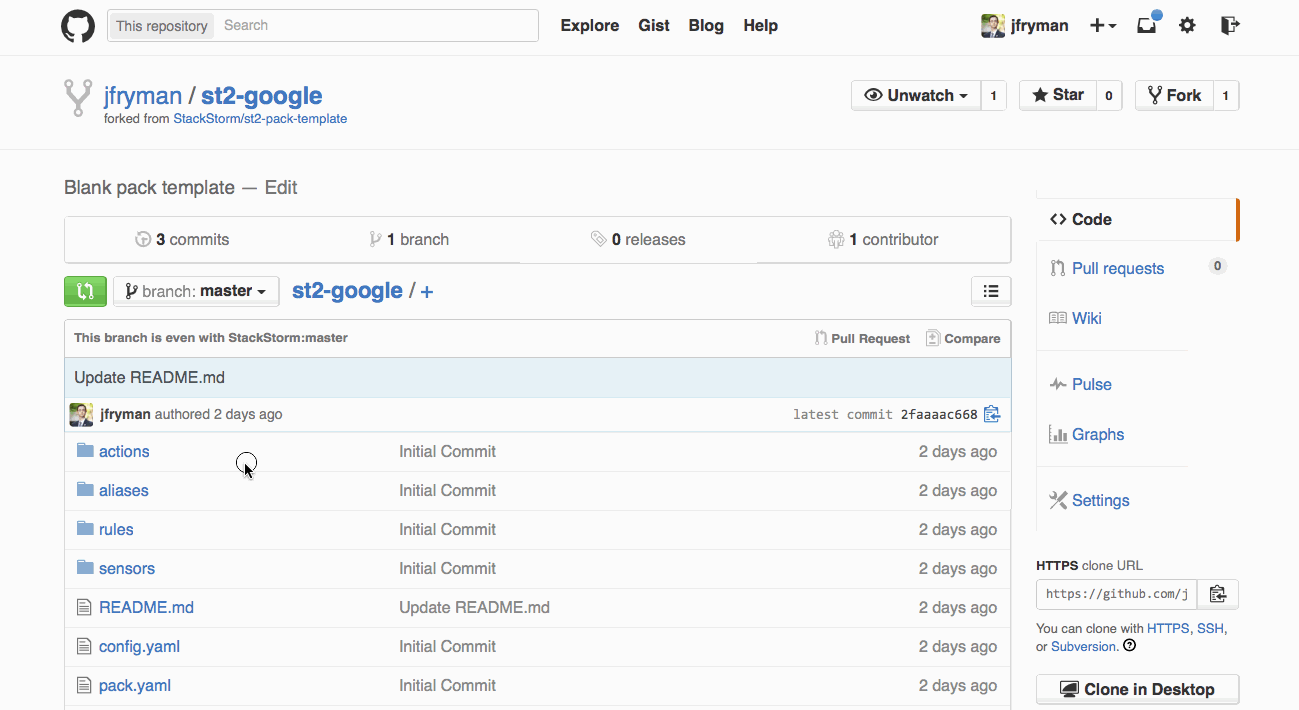Open the Code tab in sidebar
This screenshot has height=710, width=1299.
[x=1138, y=220]
